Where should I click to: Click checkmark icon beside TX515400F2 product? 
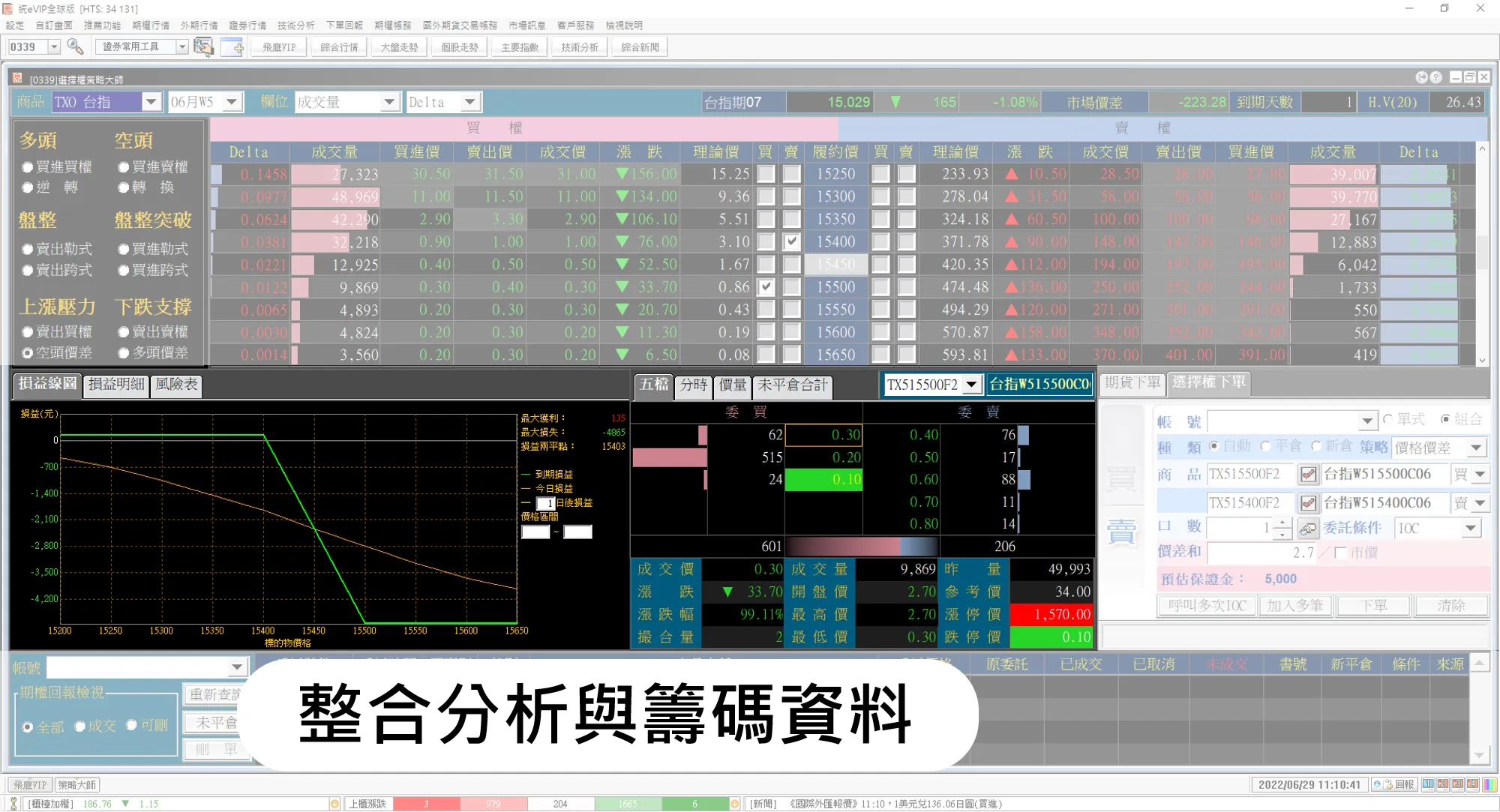coord(1308,502)
